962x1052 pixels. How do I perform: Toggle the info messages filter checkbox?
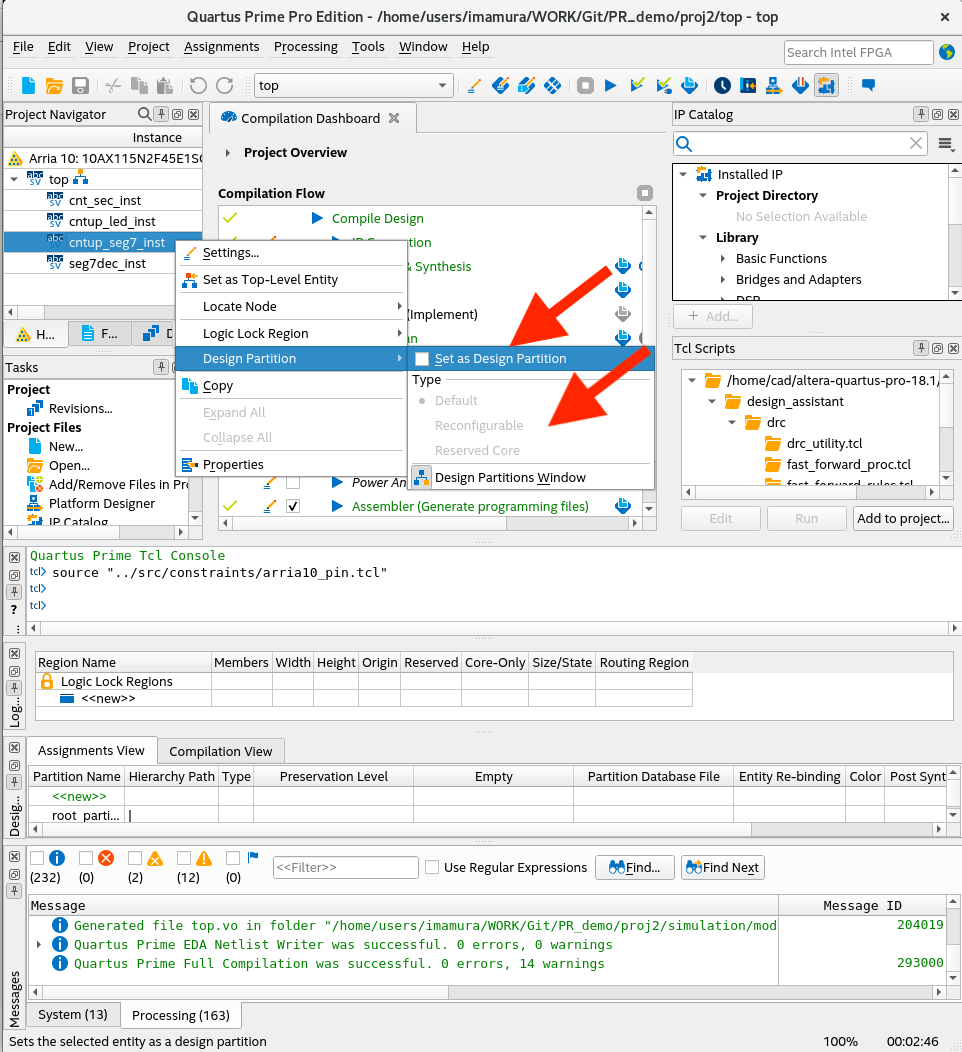tap(38, 857)
